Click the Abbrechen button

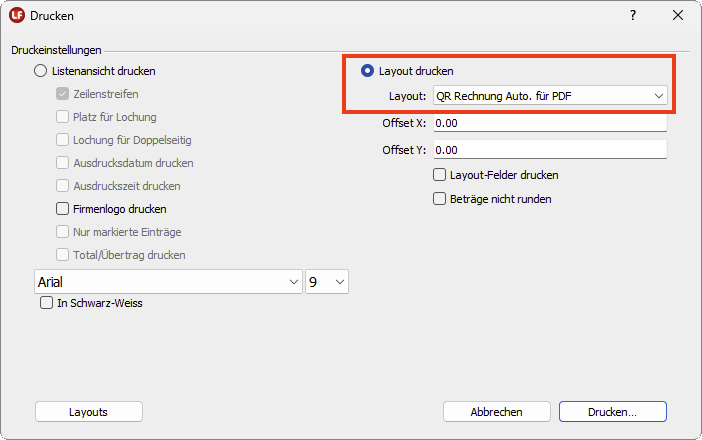coord(496,412)
